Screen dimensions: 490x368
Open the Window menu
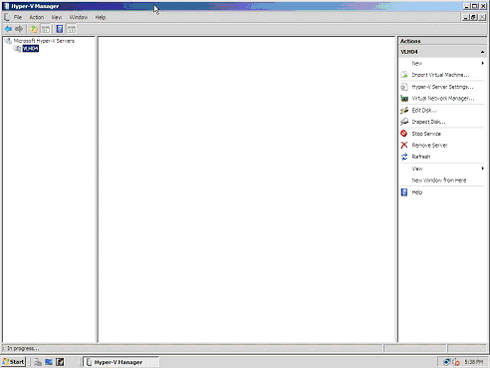point(78,17)
